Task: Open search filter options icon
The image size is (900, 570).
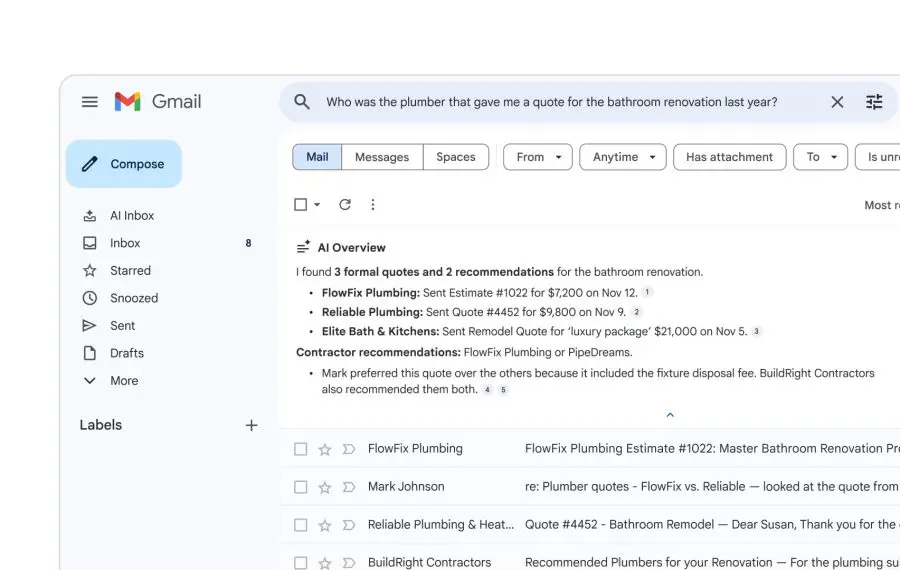Action: click(x=874, y=102)
